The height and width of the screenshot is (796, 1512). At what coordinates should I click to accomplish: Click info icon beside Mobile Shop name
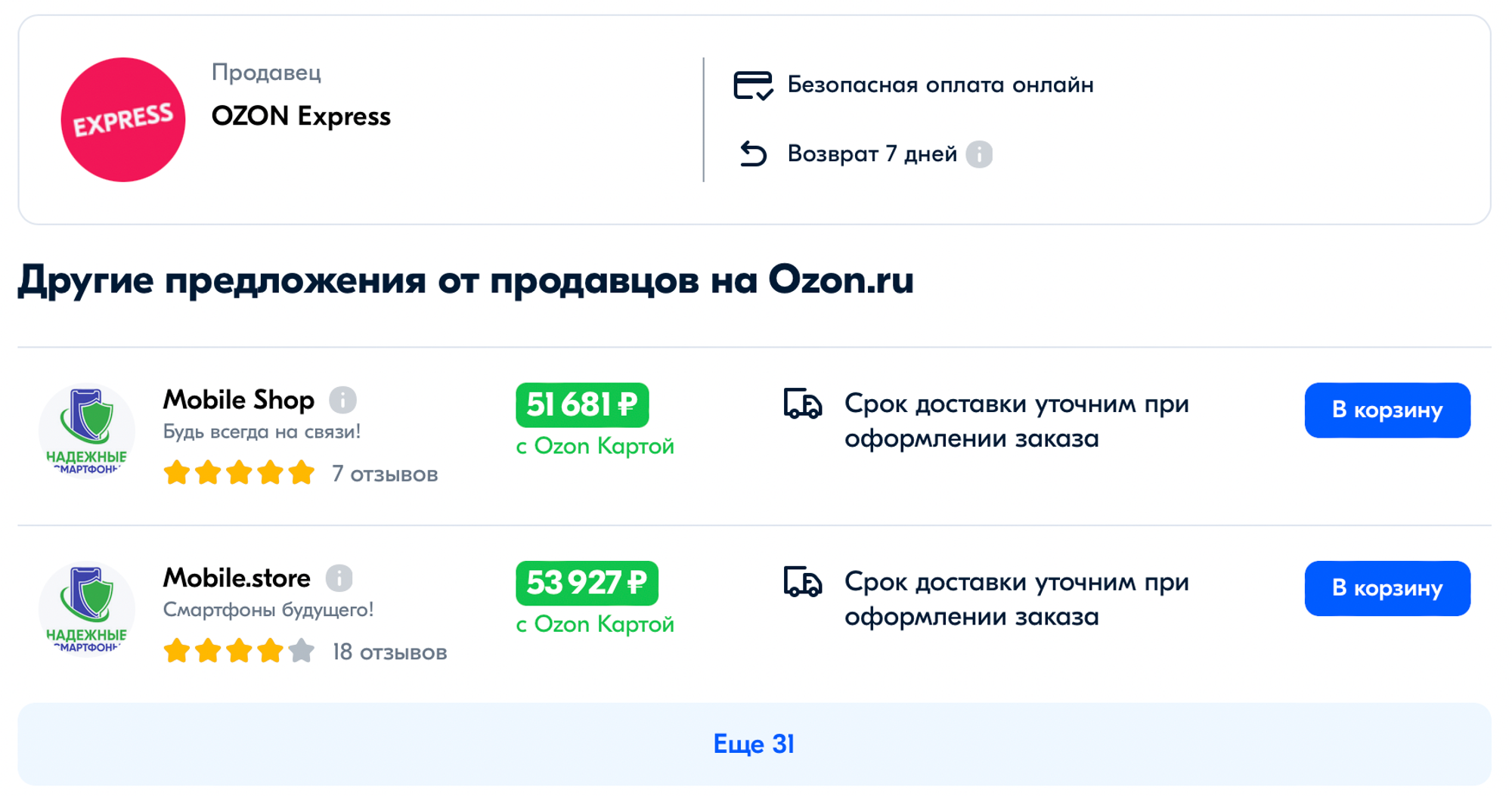pos(342,400)
